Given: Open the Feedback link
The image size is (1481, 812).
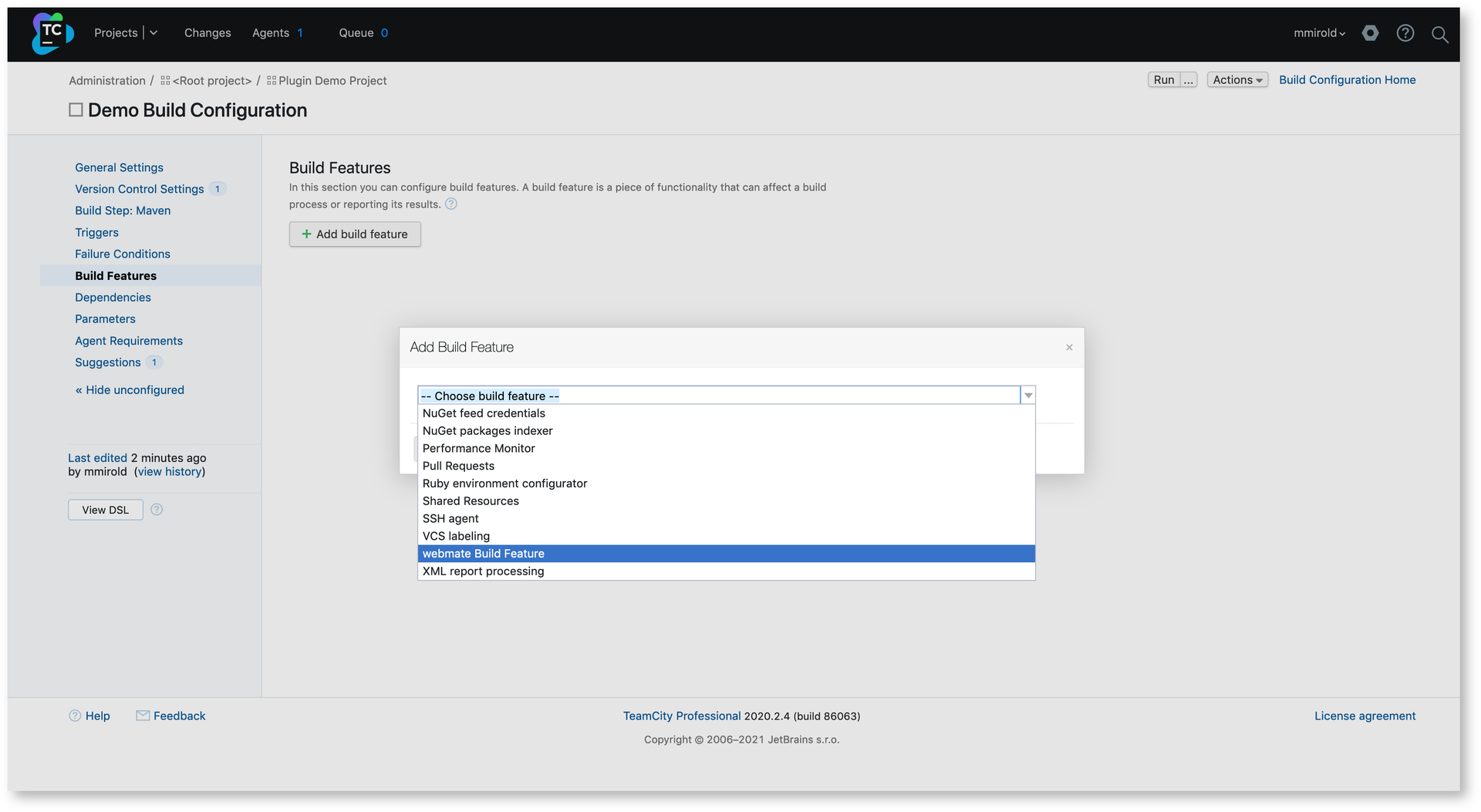Looking at the screenshot, I should coord(180,716).
